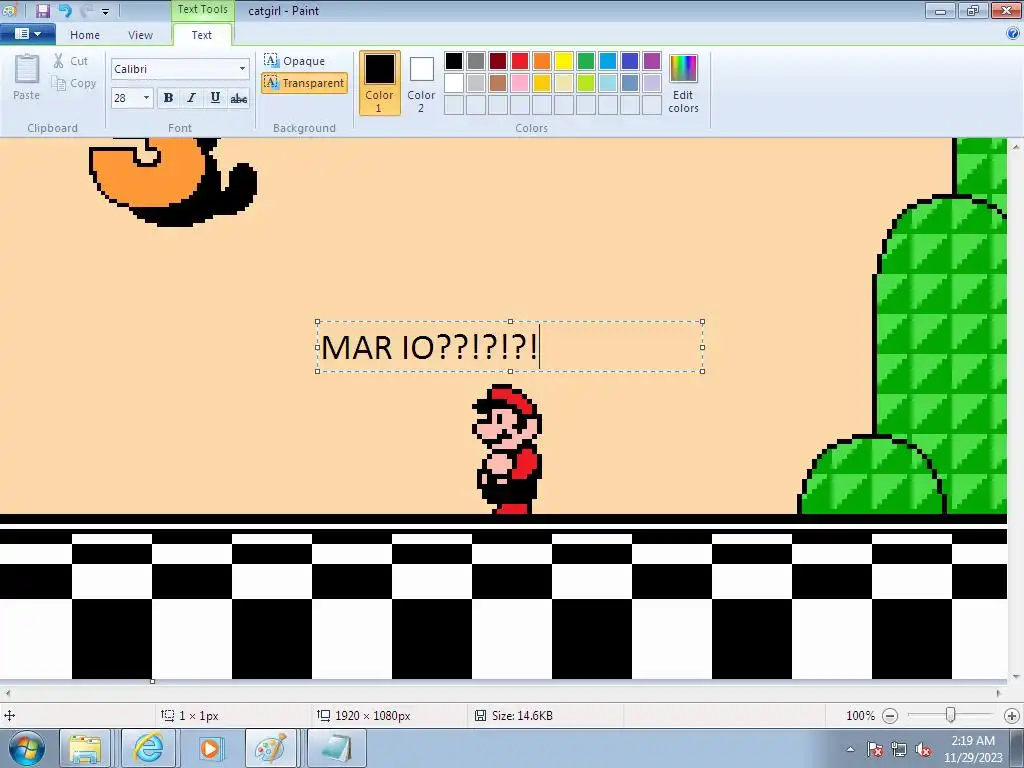Pick the purple color swatch
Screen dimensions: 1024x768
coord(652,61)
